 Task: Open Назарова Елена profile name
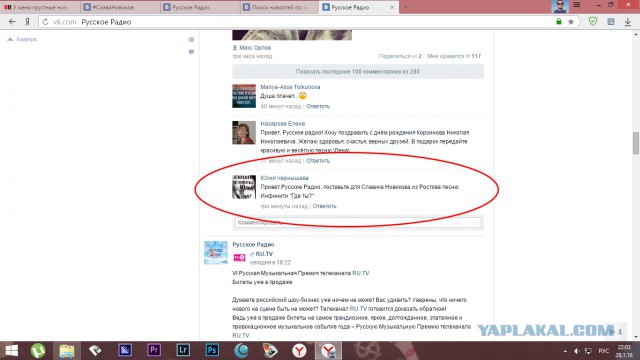pos(282,124)
